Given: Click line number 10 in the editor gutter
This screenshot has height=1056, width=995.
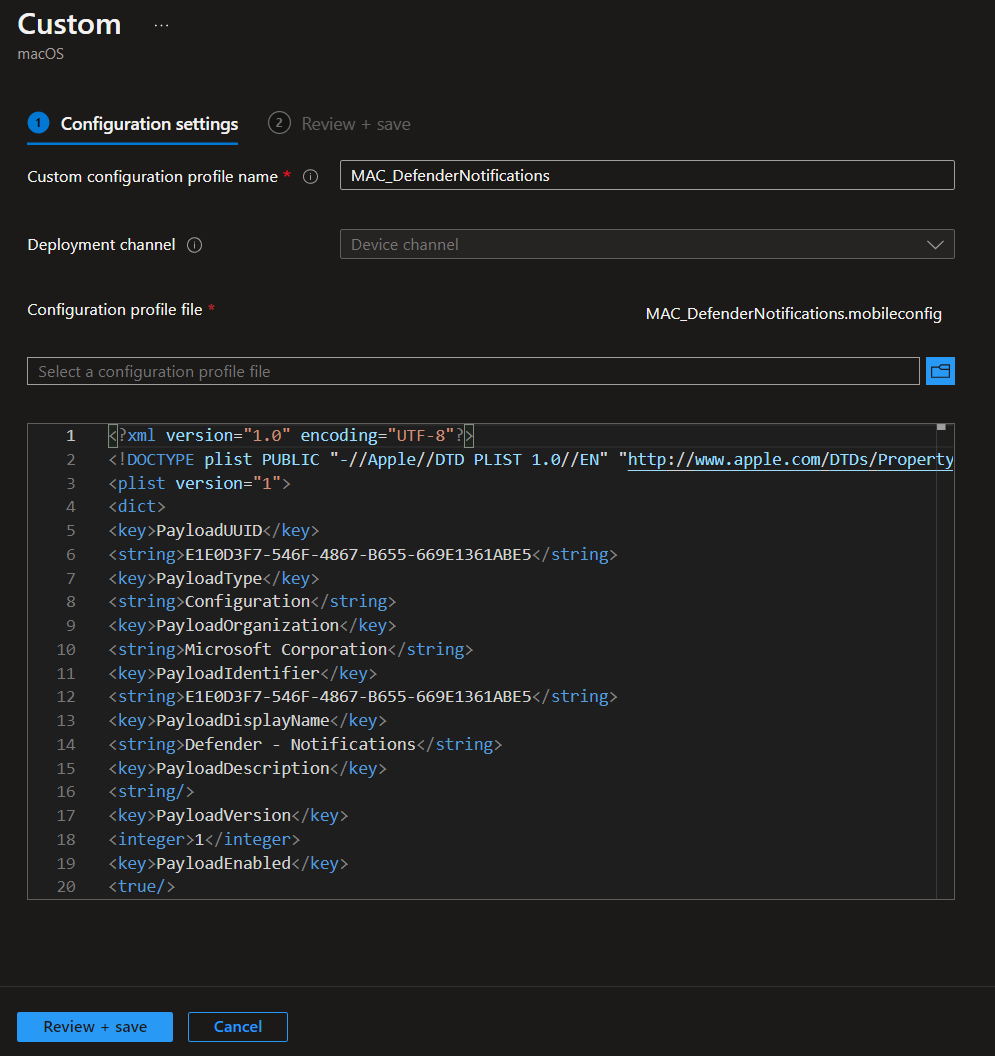Looking at the screenshot, I should 66,649.
